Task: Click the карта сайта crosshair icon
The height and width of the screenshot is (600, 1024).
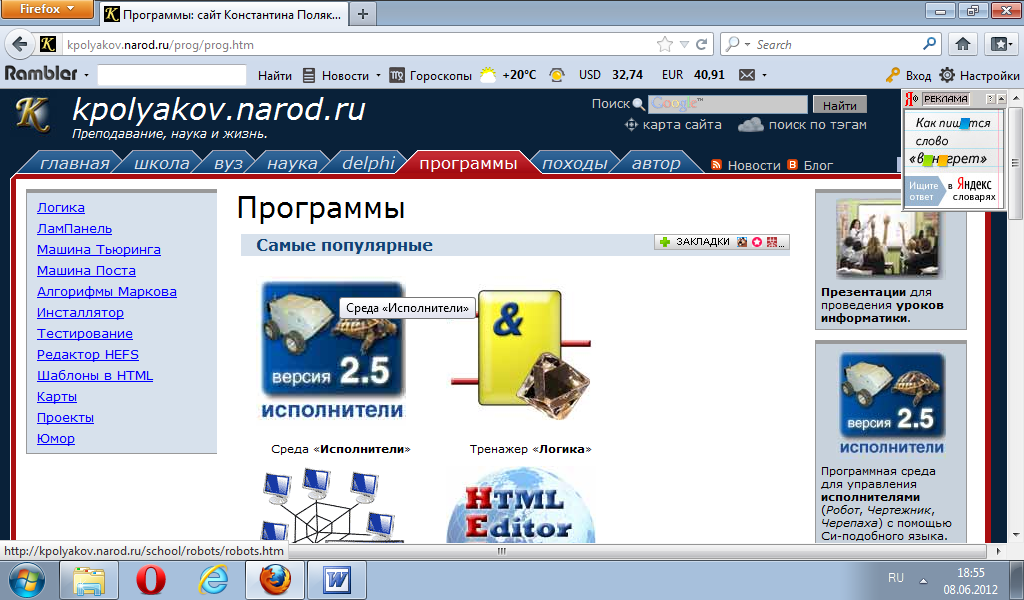Action: click(631, 124)
